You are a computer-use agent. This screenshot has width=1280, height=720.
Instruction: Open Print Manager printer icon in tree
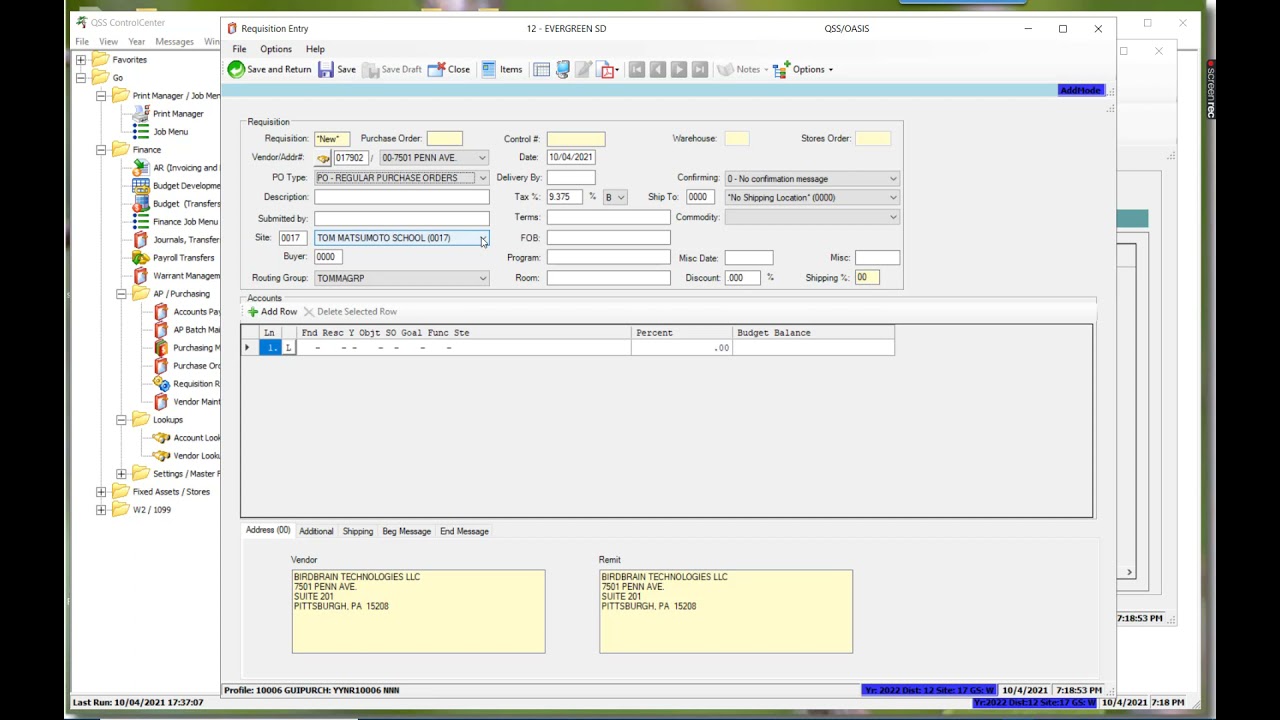(x=141, y=113)
